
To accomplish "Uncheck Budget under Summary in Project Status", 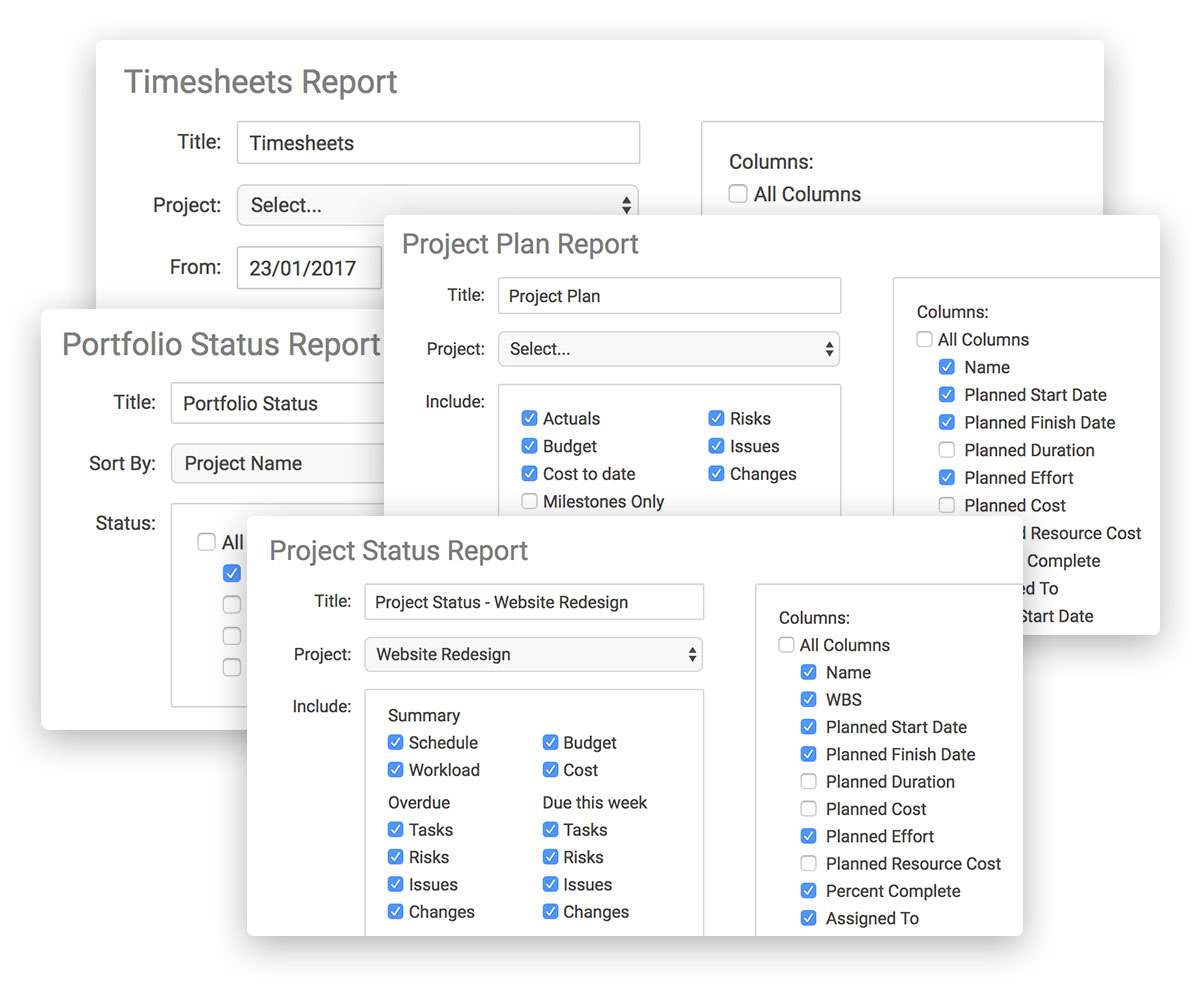I will 551,743.
